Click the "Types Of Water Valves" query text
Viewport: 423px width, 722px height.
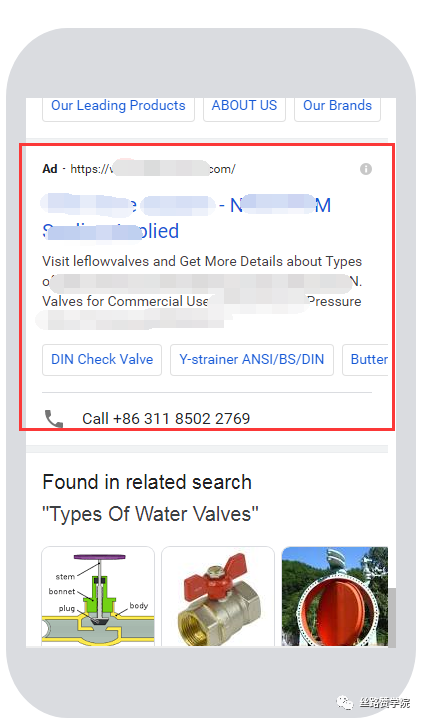coord(150,514)
